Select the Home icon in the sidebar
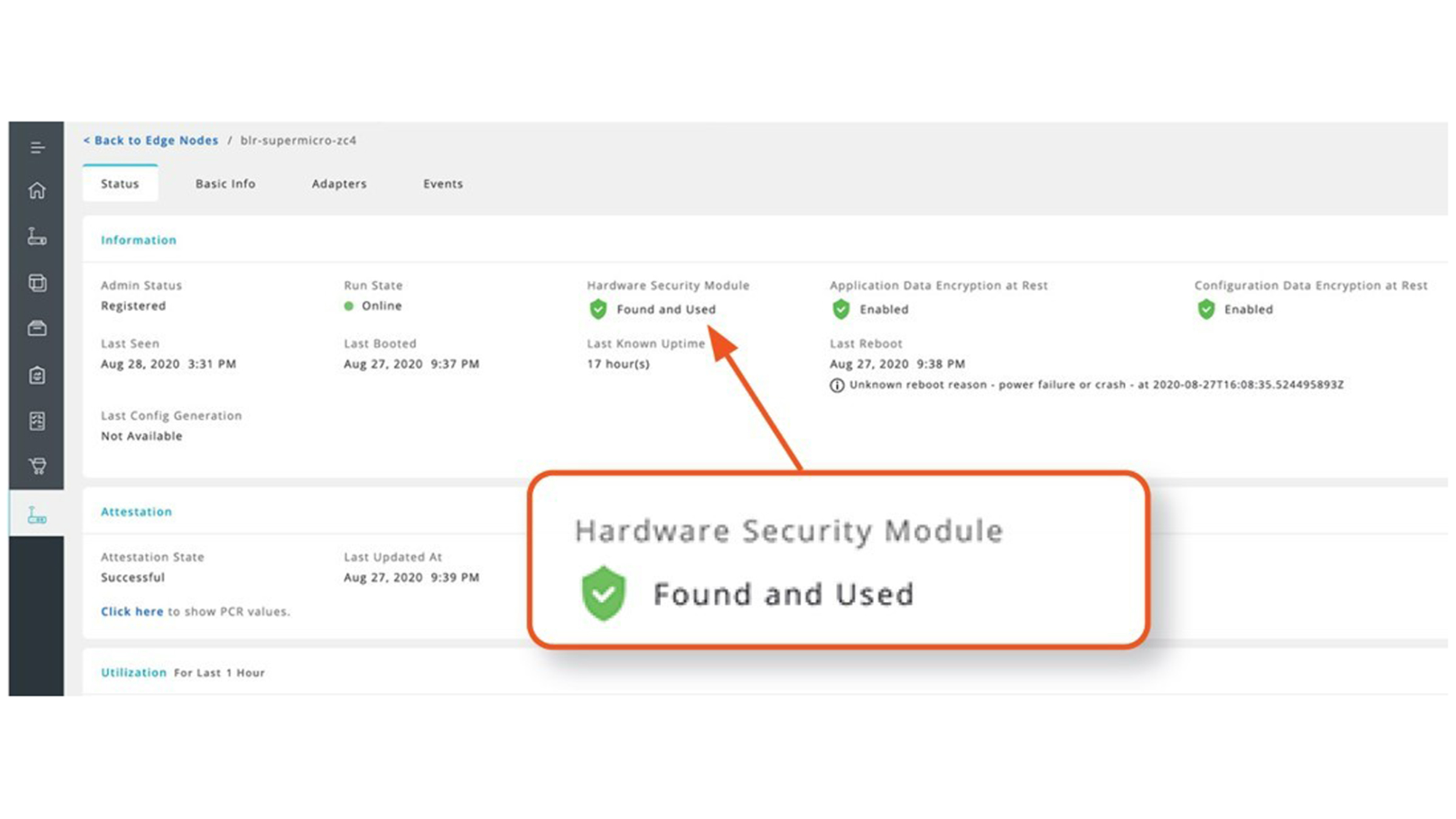Image resolution: width=1456 pixels, height=819 pixels. [38, 191]
